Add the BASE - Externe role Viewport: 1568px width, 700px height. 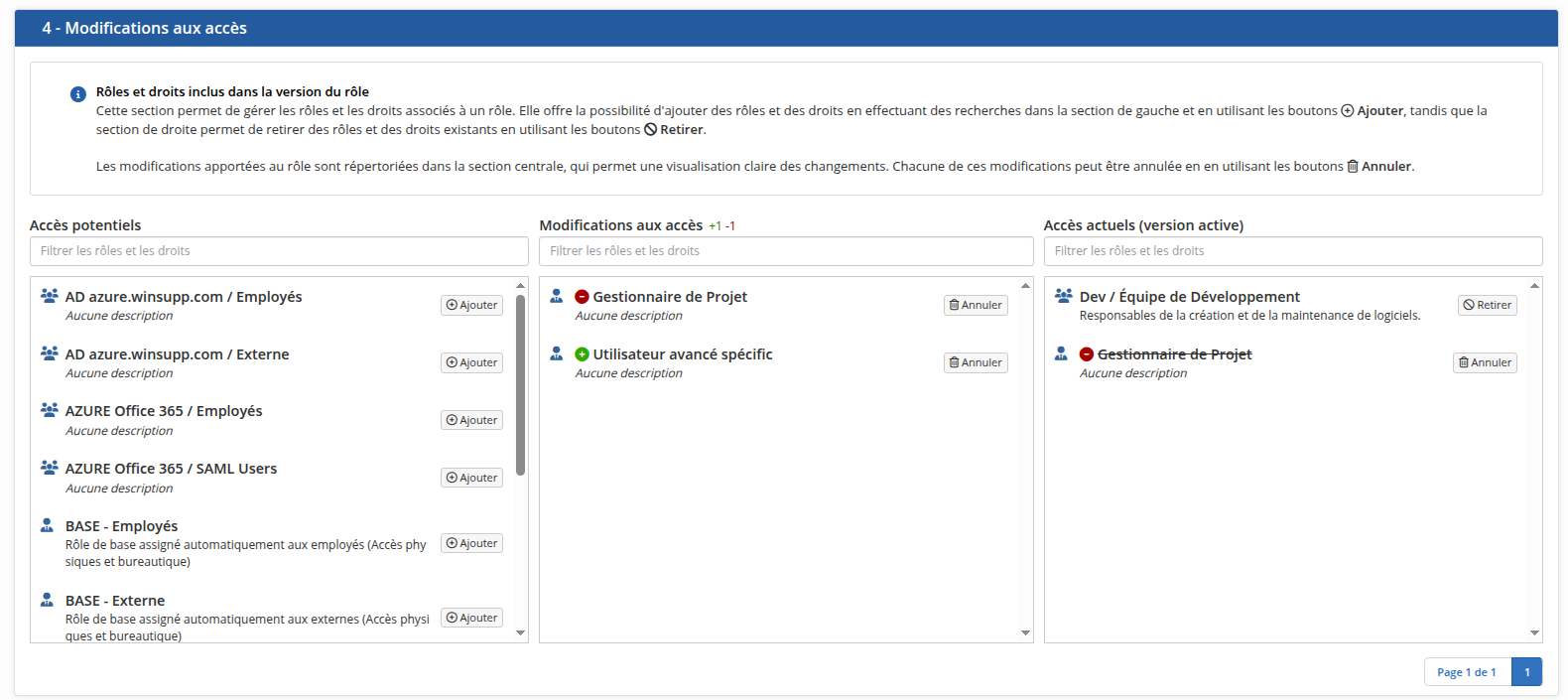click(471, 619)
